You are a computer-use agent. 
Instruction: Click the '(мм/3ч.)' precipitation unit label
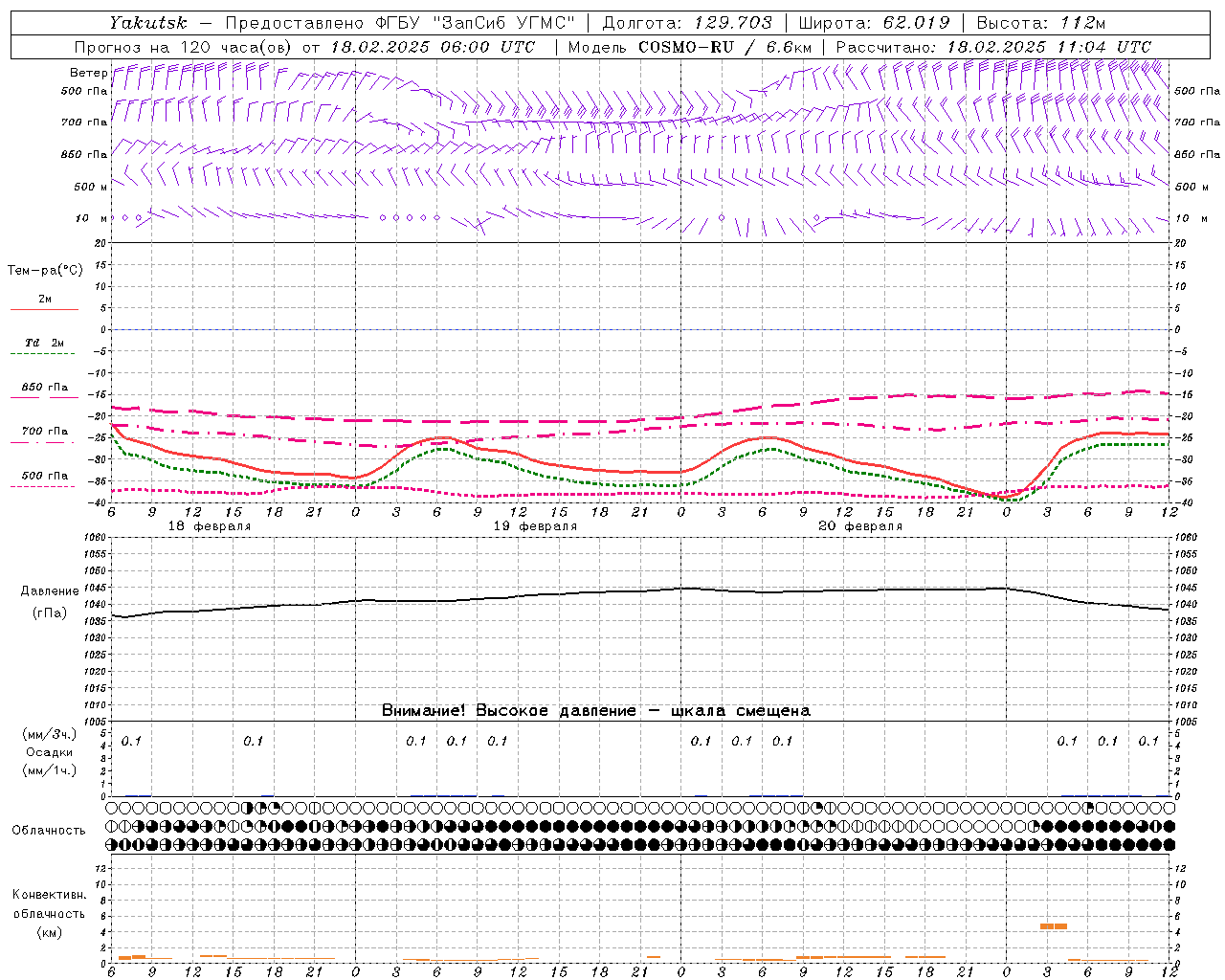tap(50, 734)
